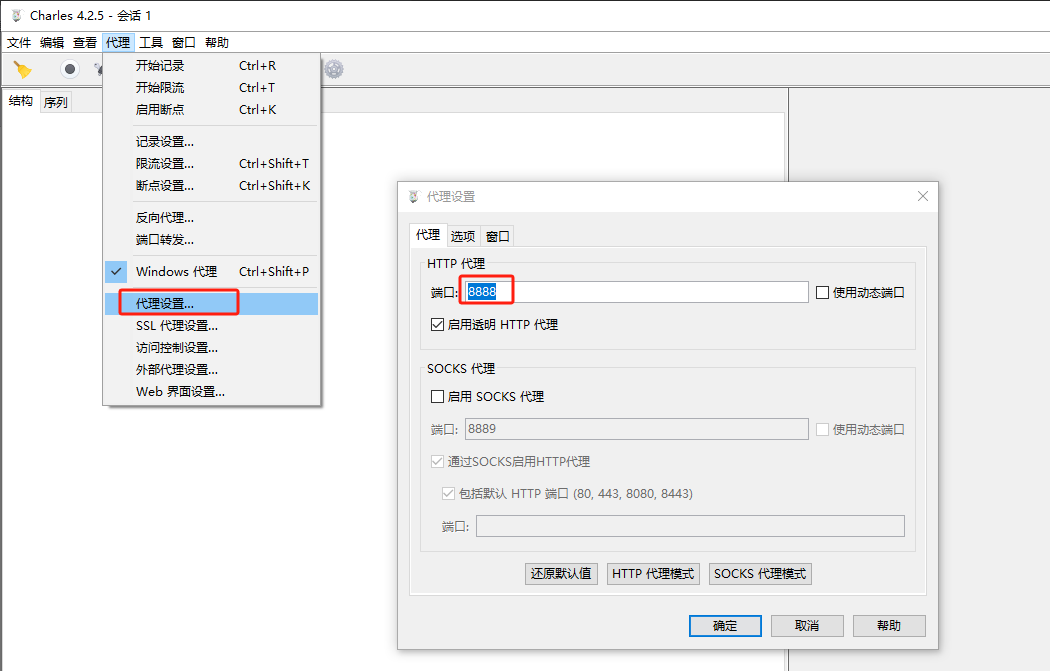Open the 工具 menu
The height and width of the screenshot is (671, 1050).
click(x=151, y=42)
